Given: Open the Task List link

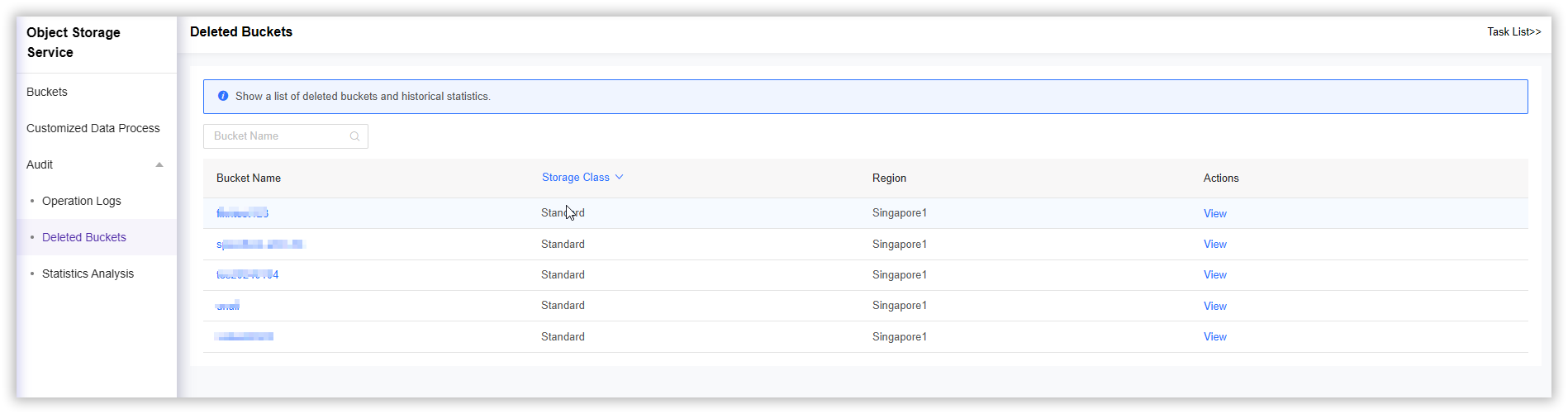Looking at the screenshot, I should [1513, 31].
